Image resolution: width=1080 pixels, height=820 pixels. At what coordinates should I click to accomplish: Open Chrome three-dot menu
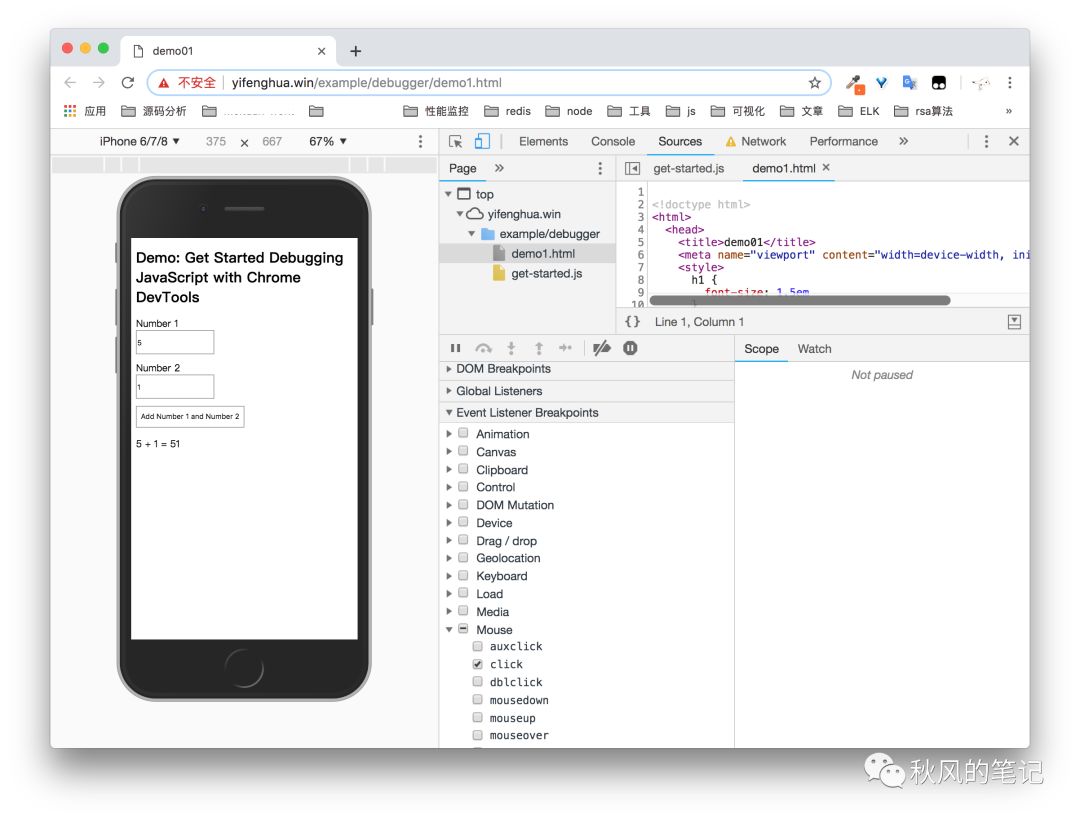[1010, 83]
